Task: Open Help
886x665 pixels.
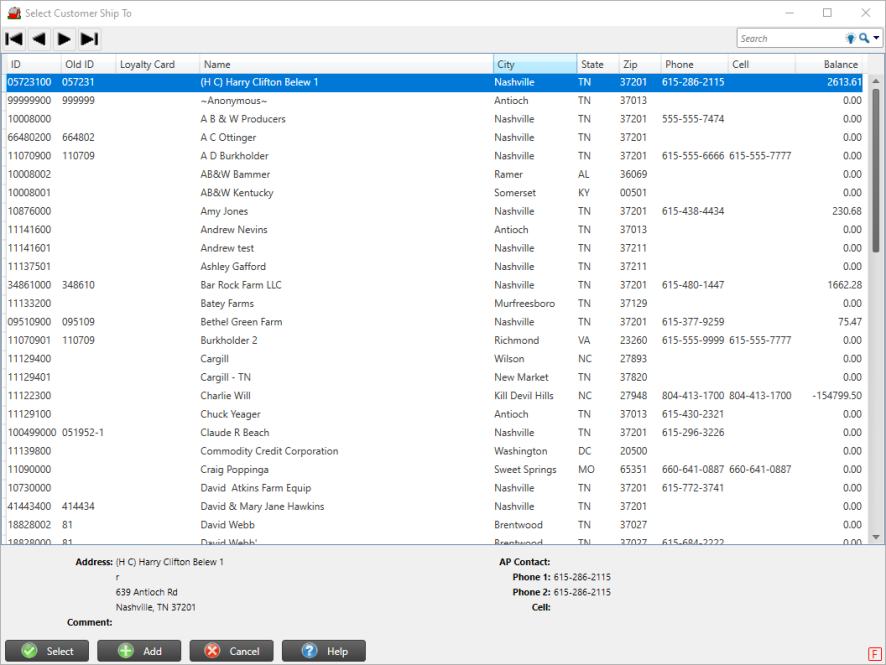Action: pos(324,651)
